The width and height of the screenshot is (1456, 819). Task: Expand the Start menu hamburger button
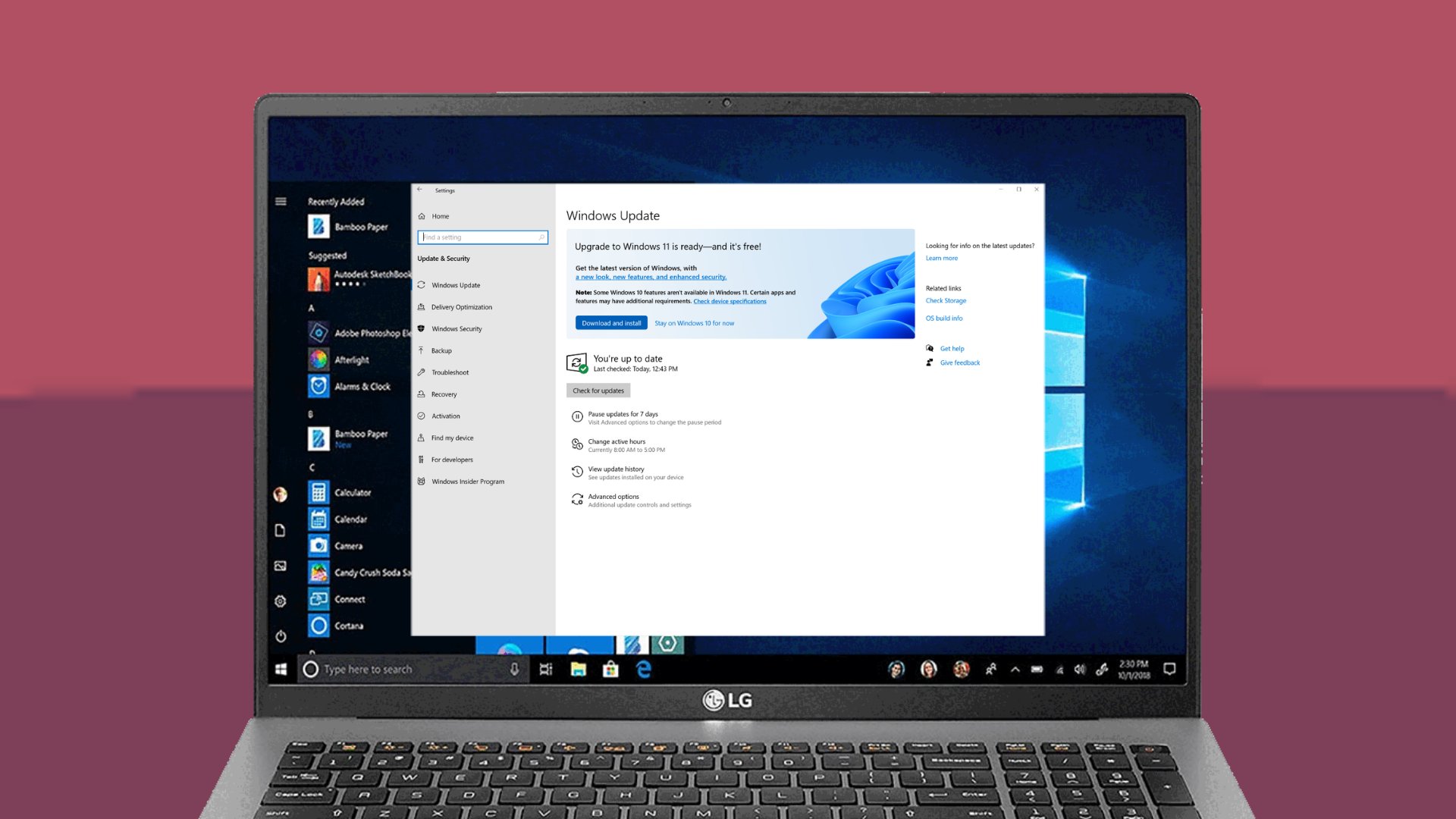click(x=281, y=202)
